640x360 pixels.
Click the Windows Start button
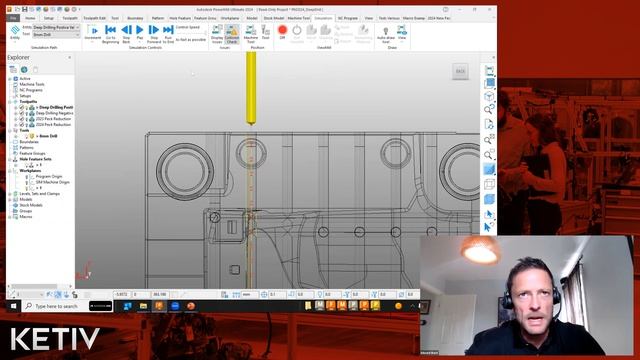coord(13,306)
